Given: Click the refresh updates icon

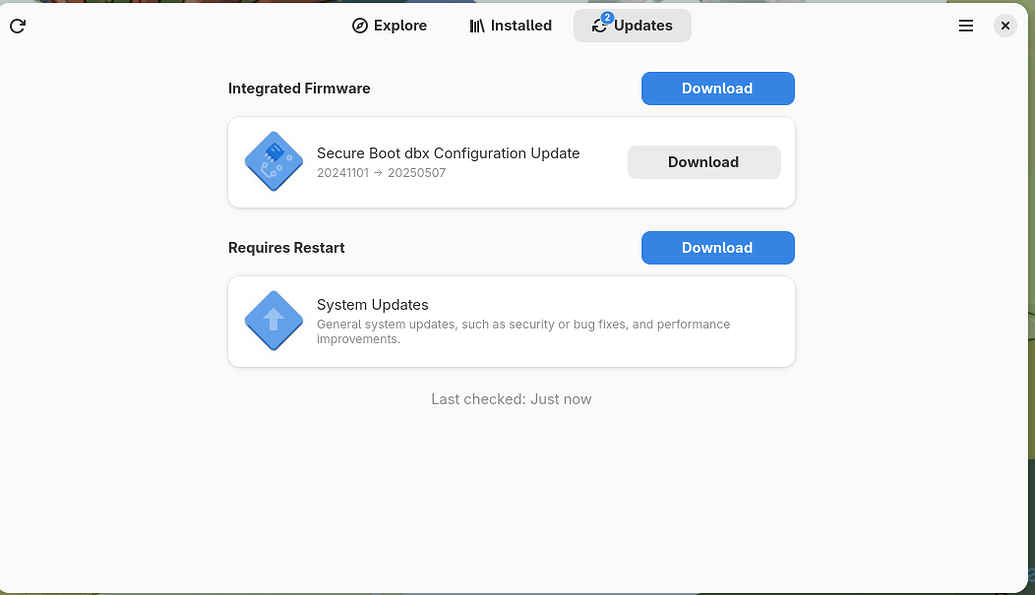Looking at the screenshot, I should (x=17, y=26).
